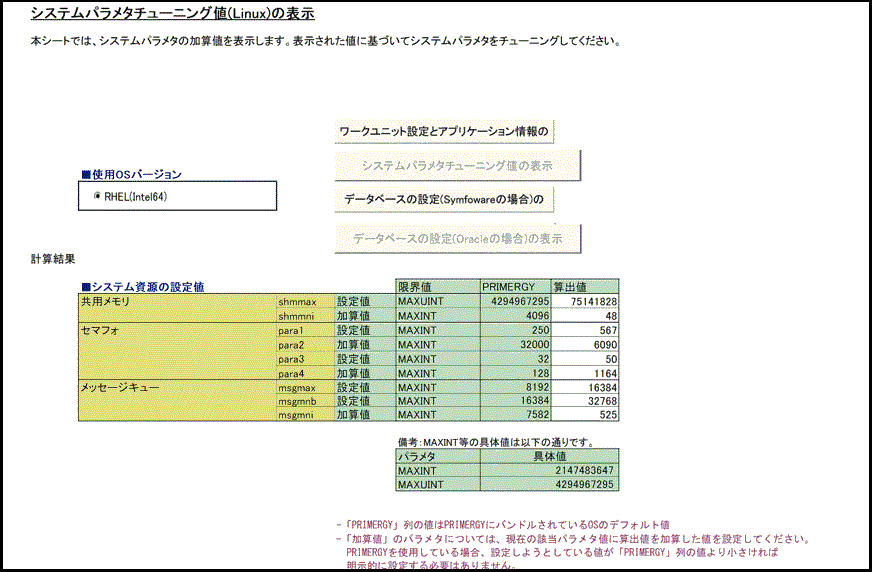Click システムパラメタチューニング値の表示 button
The height and width of the screenshot is (572, 872).
click(x=457, y=166)
